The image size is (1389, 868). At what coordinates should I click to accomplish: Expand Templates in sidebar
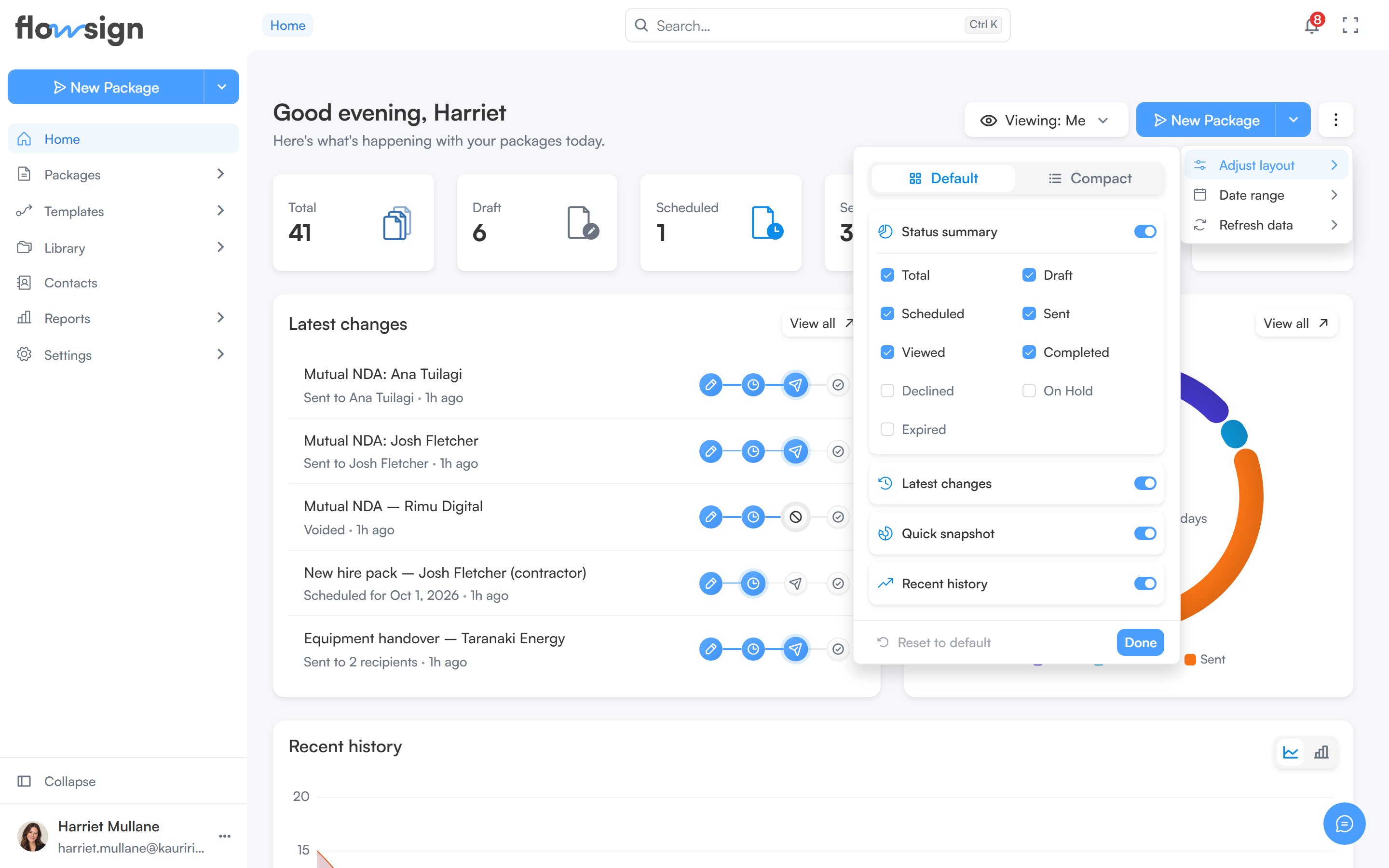click(220, 211)
